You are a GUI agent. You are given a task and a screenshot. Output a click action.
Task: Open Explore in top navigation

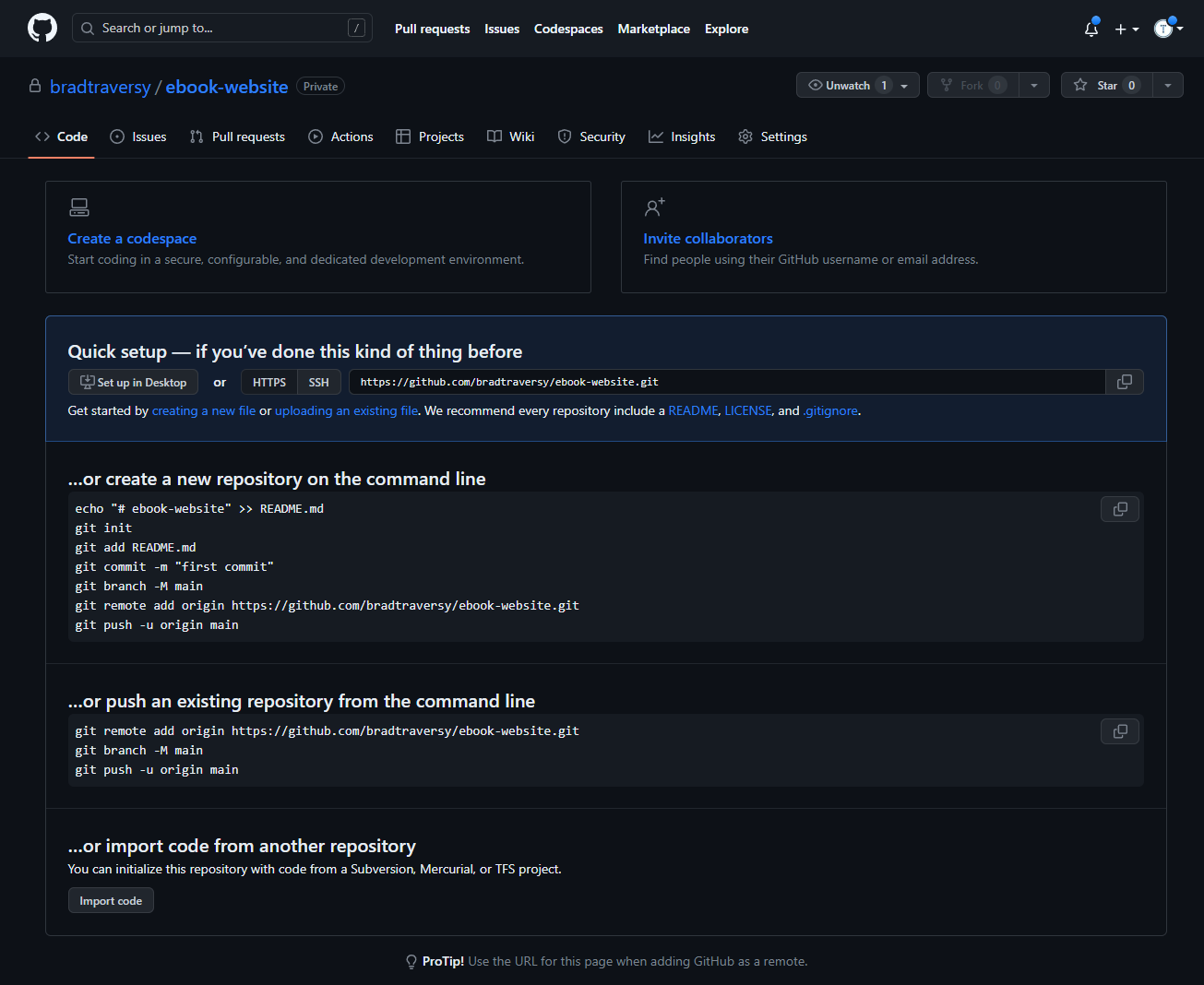[x=726, y=29]
